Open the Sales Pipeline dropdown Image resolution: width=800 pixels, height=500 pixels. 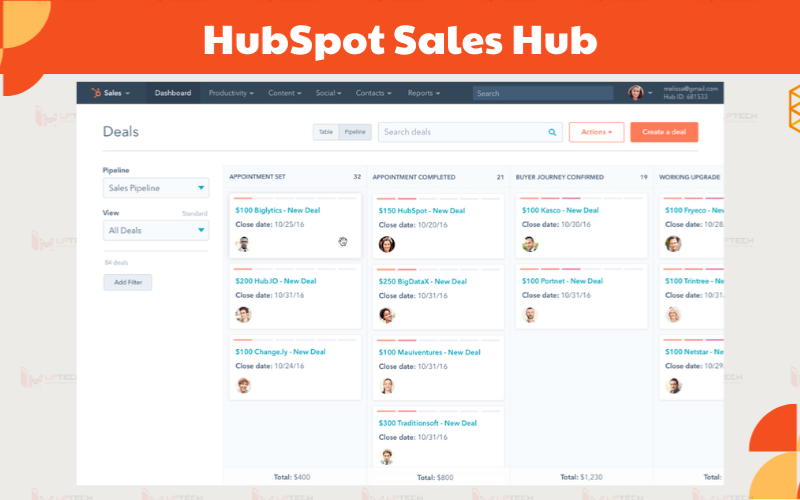click(x=156, y=188)
